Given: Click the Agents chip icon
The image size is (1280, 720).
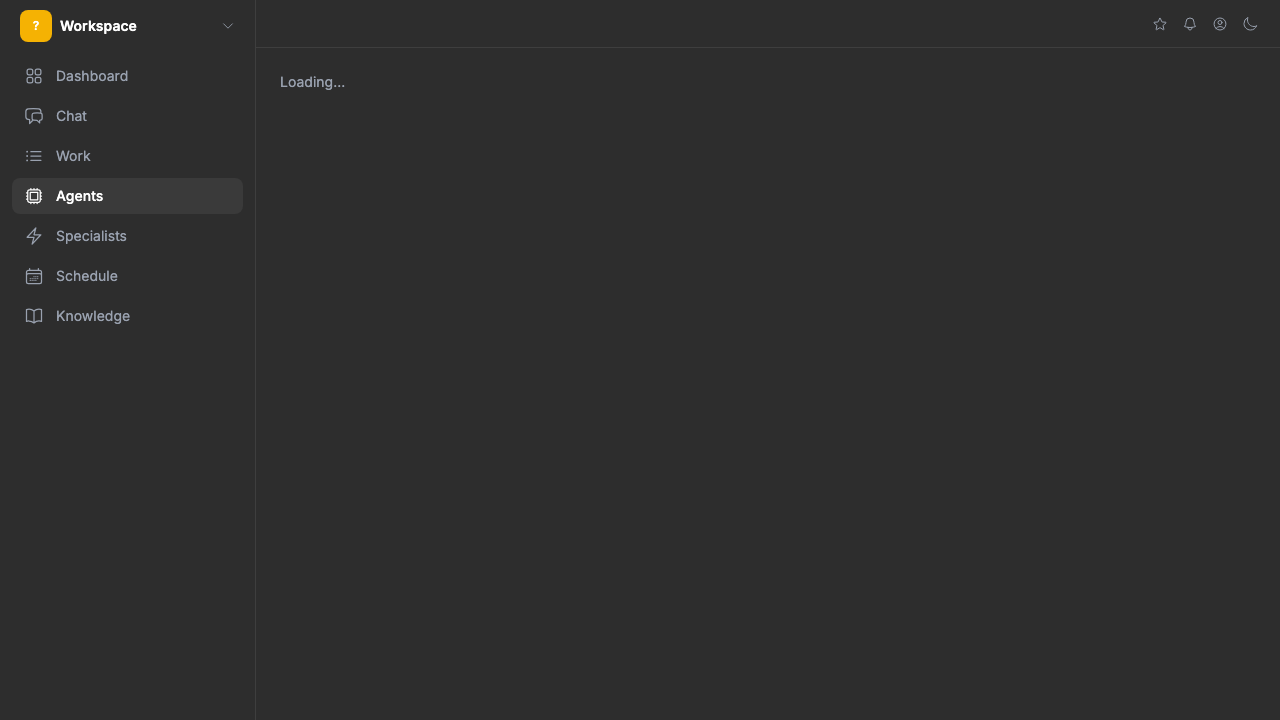Looking at the screenshot, I should pyautogui.click(x=34, y=196).
